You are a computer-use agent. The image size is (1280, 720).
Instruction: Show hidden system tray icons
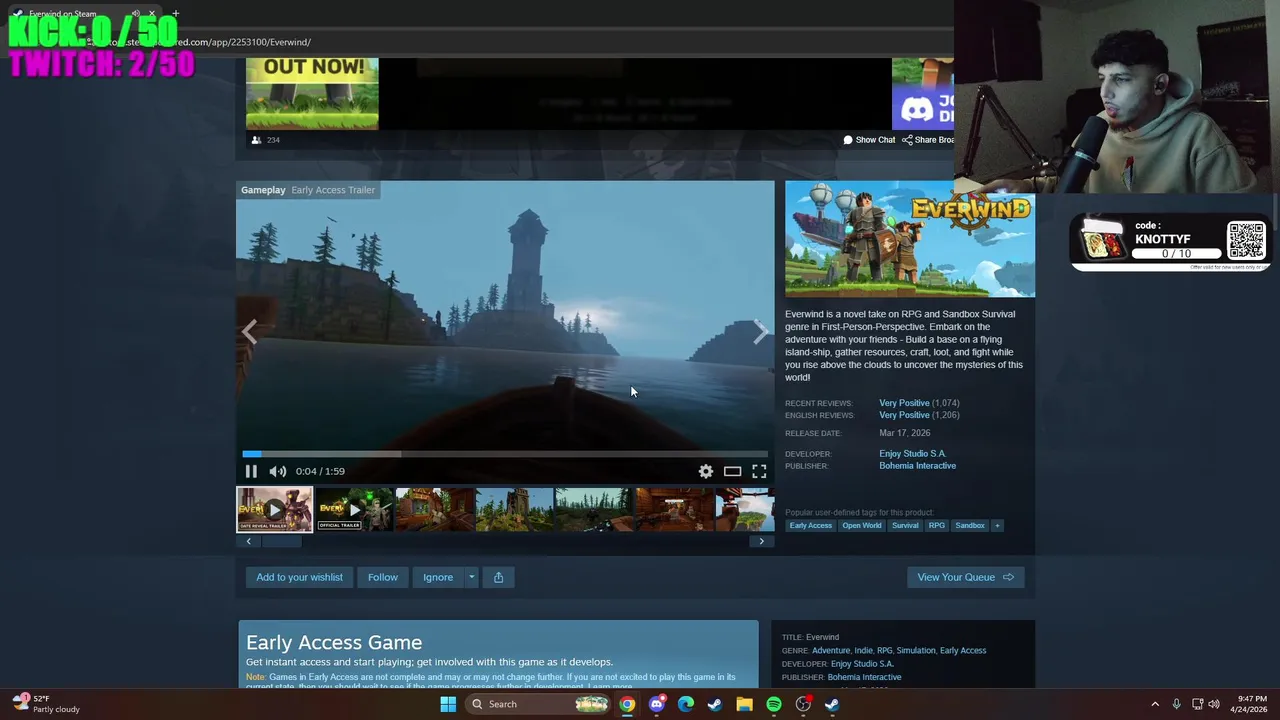point(1155,704)
